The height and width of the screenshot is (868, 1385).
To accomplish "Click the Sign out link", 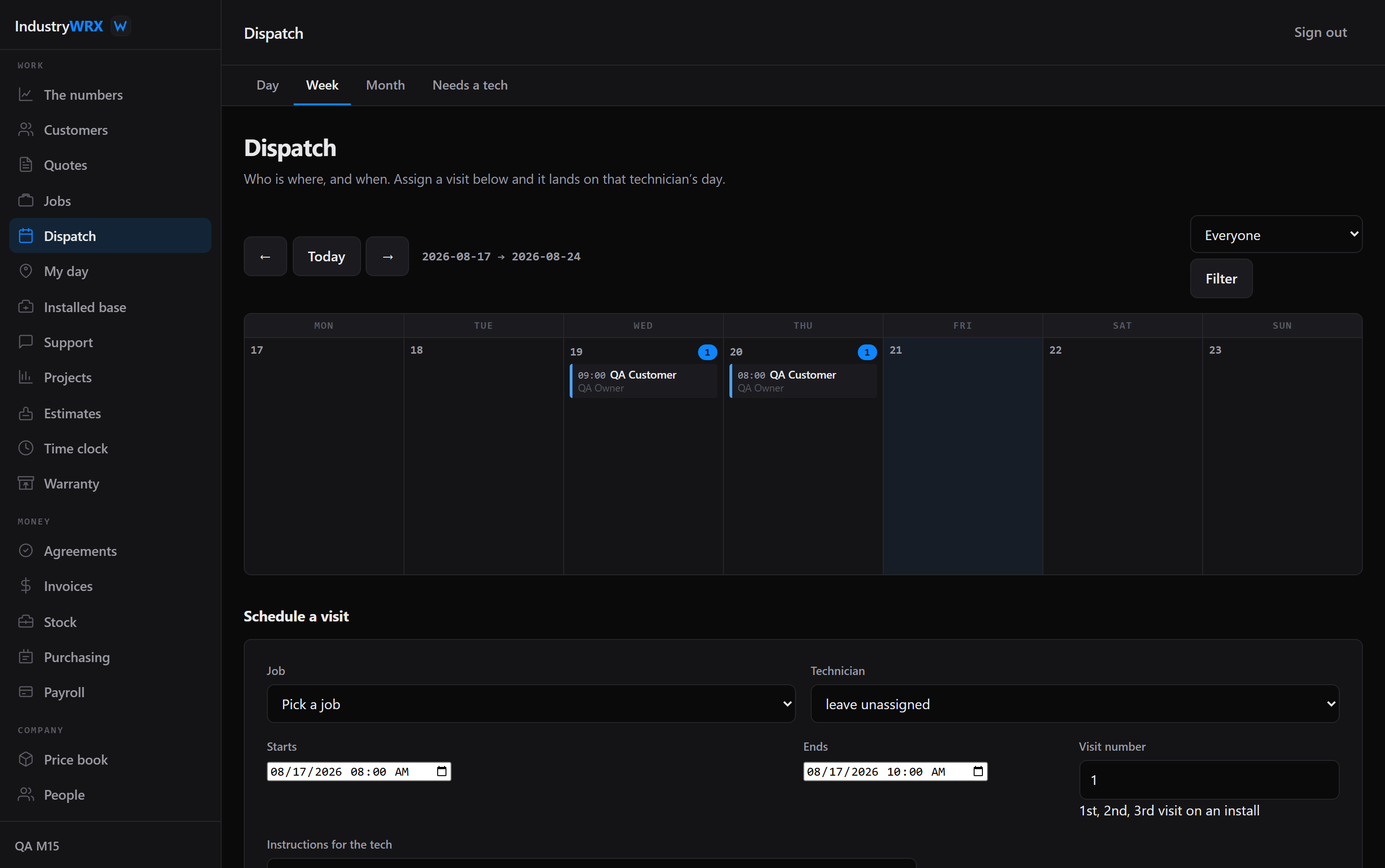I will (1320, 33).
